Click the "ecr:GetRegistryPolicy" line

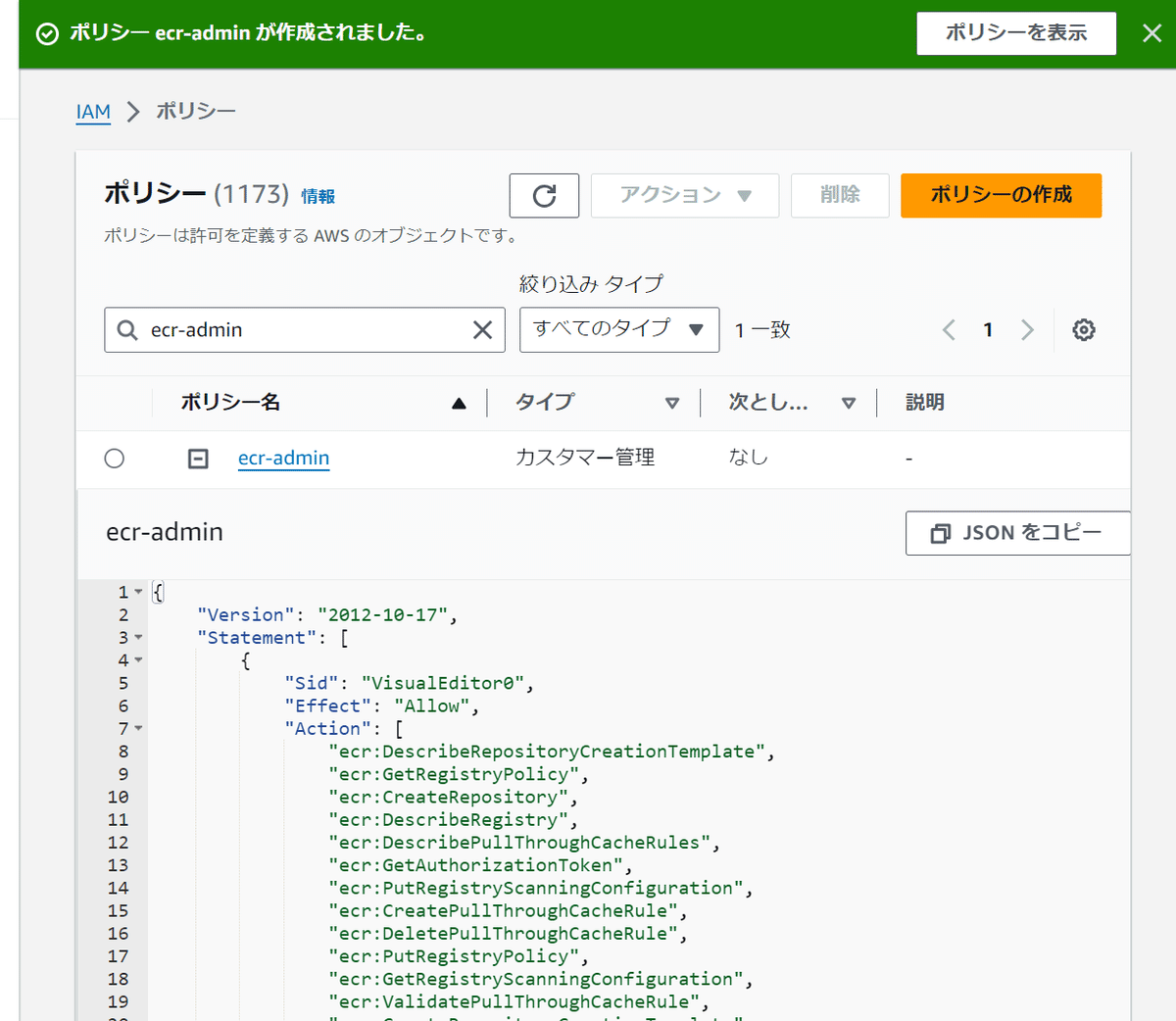pos(459,775)
